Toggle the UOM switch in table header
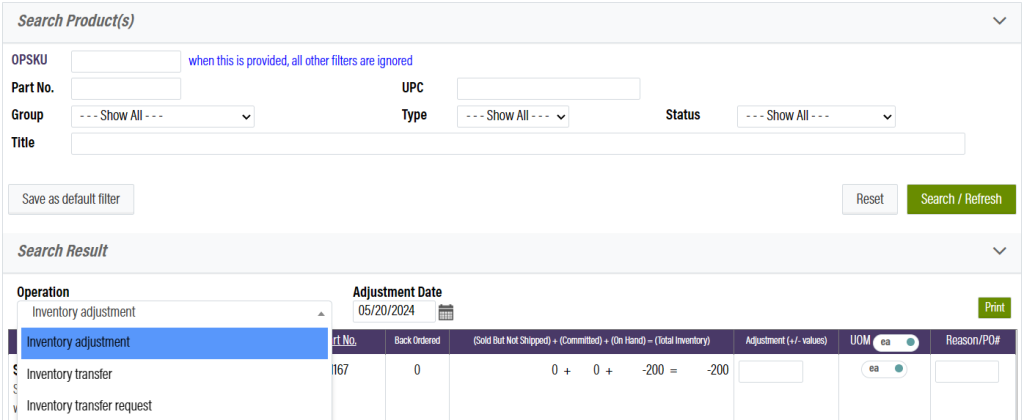Viewport: 1024px width, 420px height. pyautogui.click(x=895, y=342)
